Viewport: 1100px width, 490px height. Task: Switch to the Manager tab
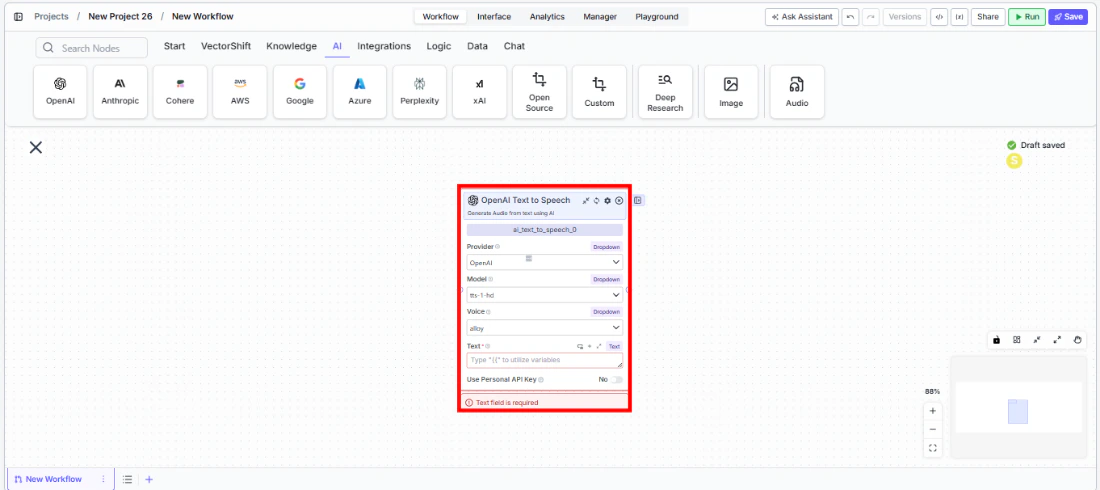tap(600, 17)
